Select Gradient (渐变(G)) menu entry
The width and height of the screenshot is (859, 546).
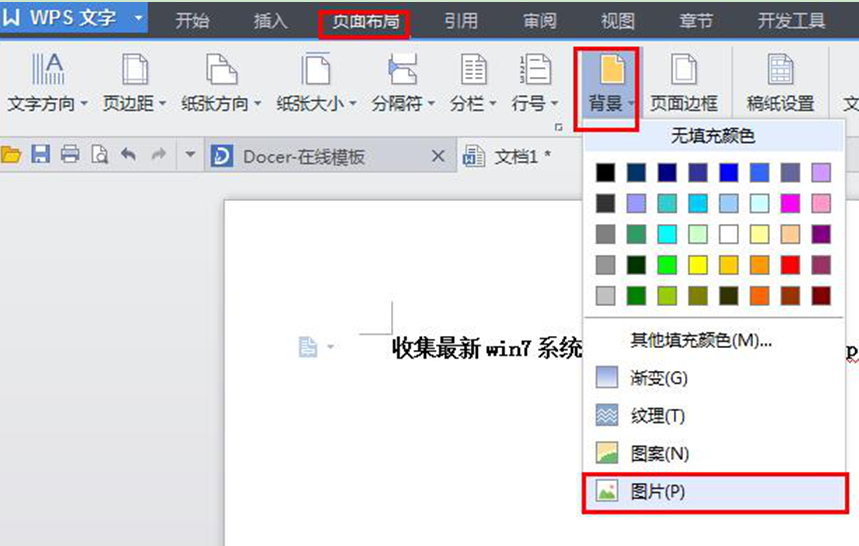pyautogui.click(x=659, y=378)
